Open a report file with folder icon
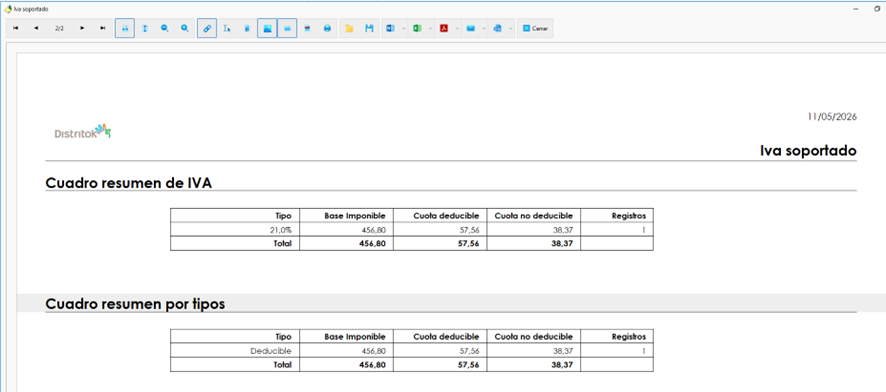 [349, 28]
